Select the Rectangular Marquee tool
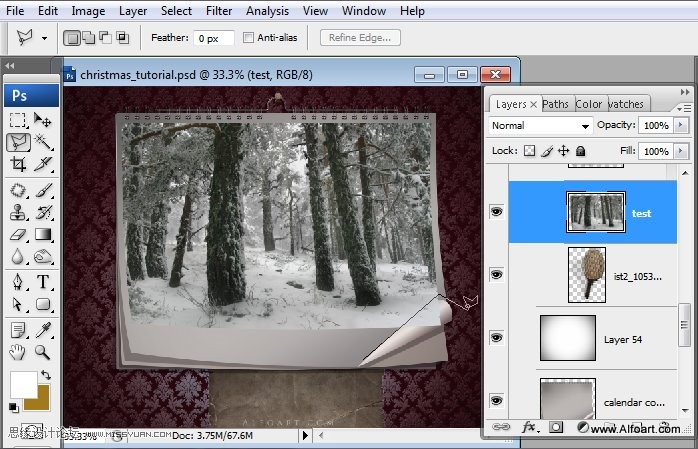Screen dimensions: 698x449 click(18, 120)
